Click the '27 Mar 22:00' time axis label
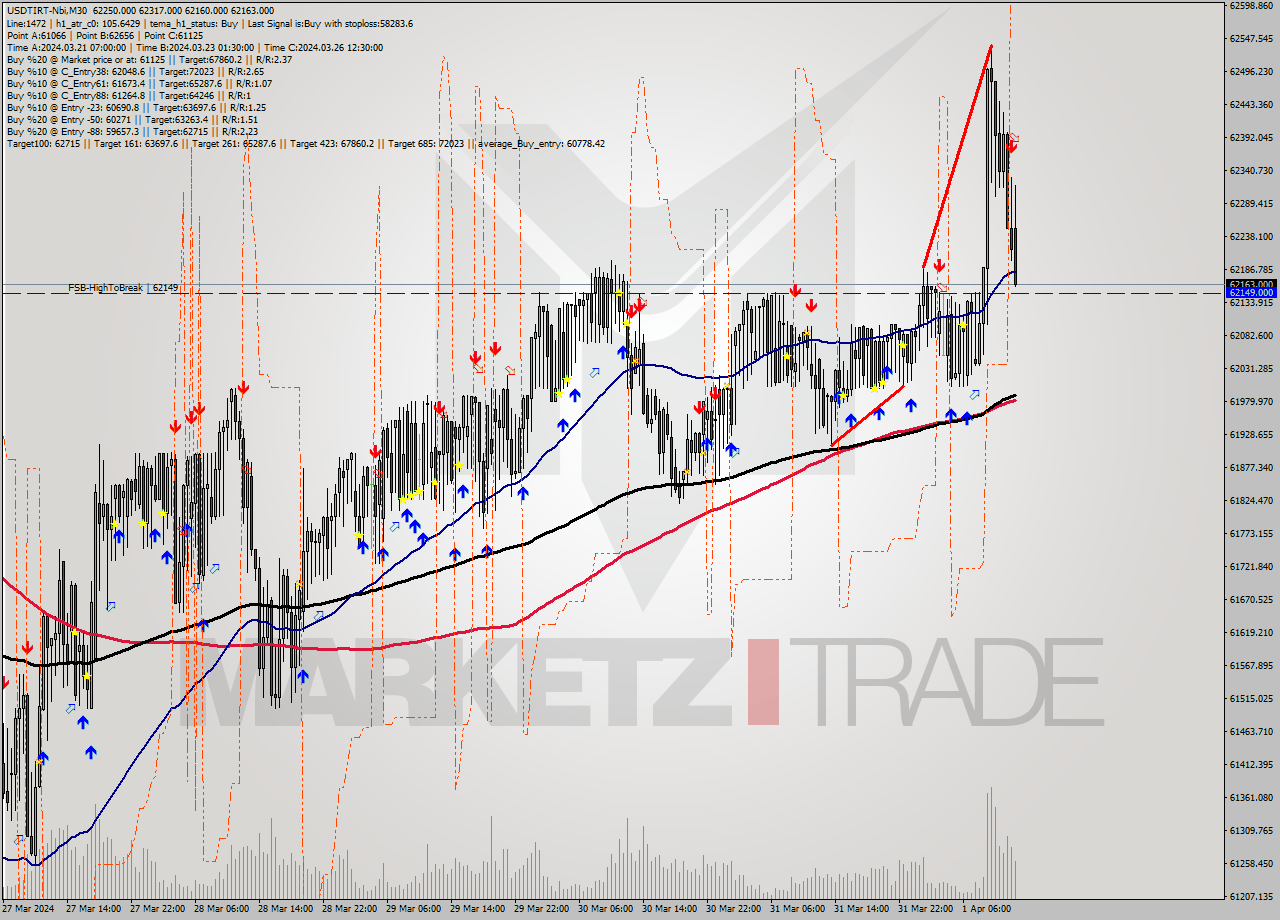Image resolution: width=1280 pixels, height=920 pixels. pos(158,909)
